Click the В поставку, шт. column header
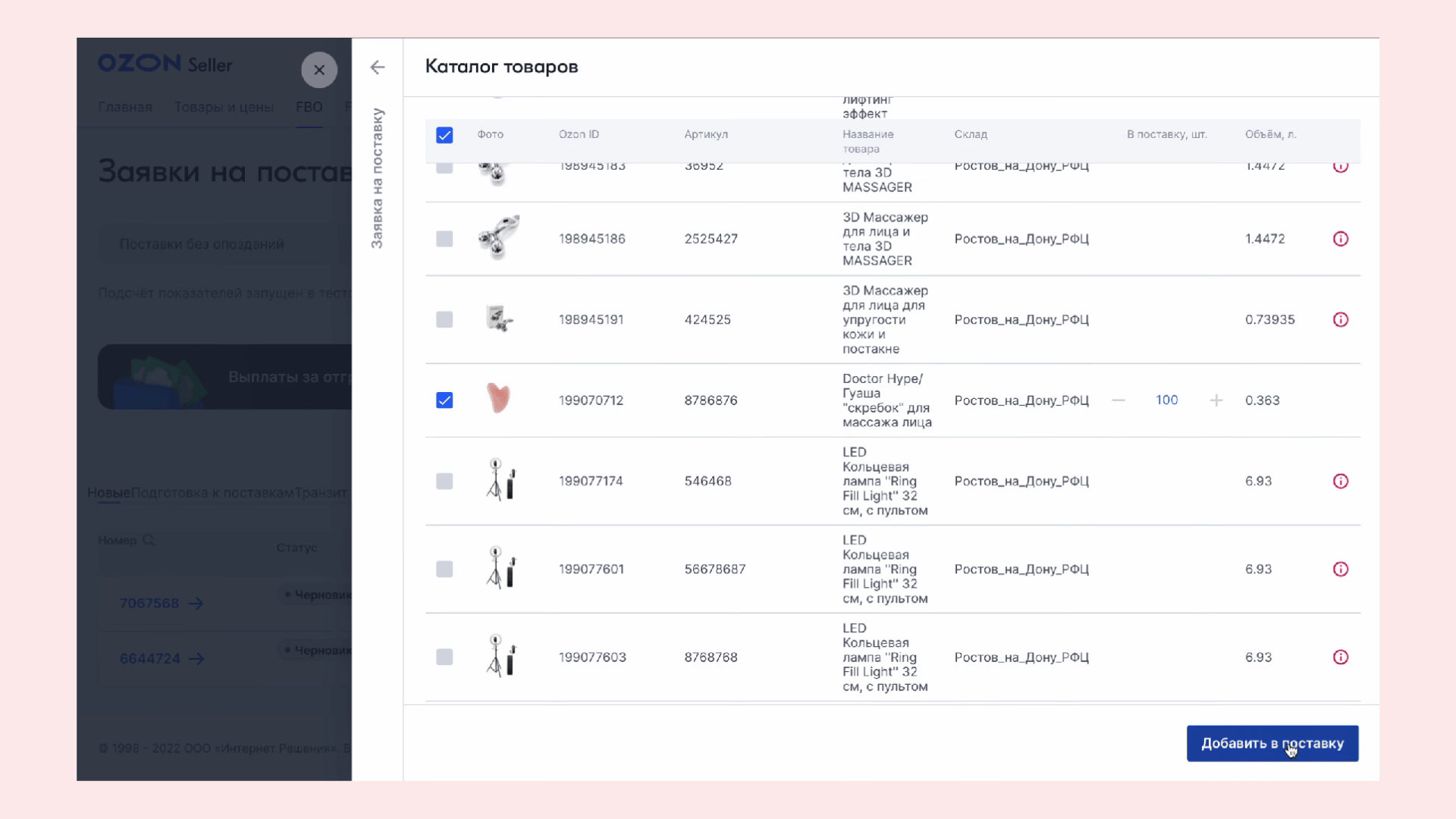This screenshot has height=819, width=1456. click(1166, 134)
